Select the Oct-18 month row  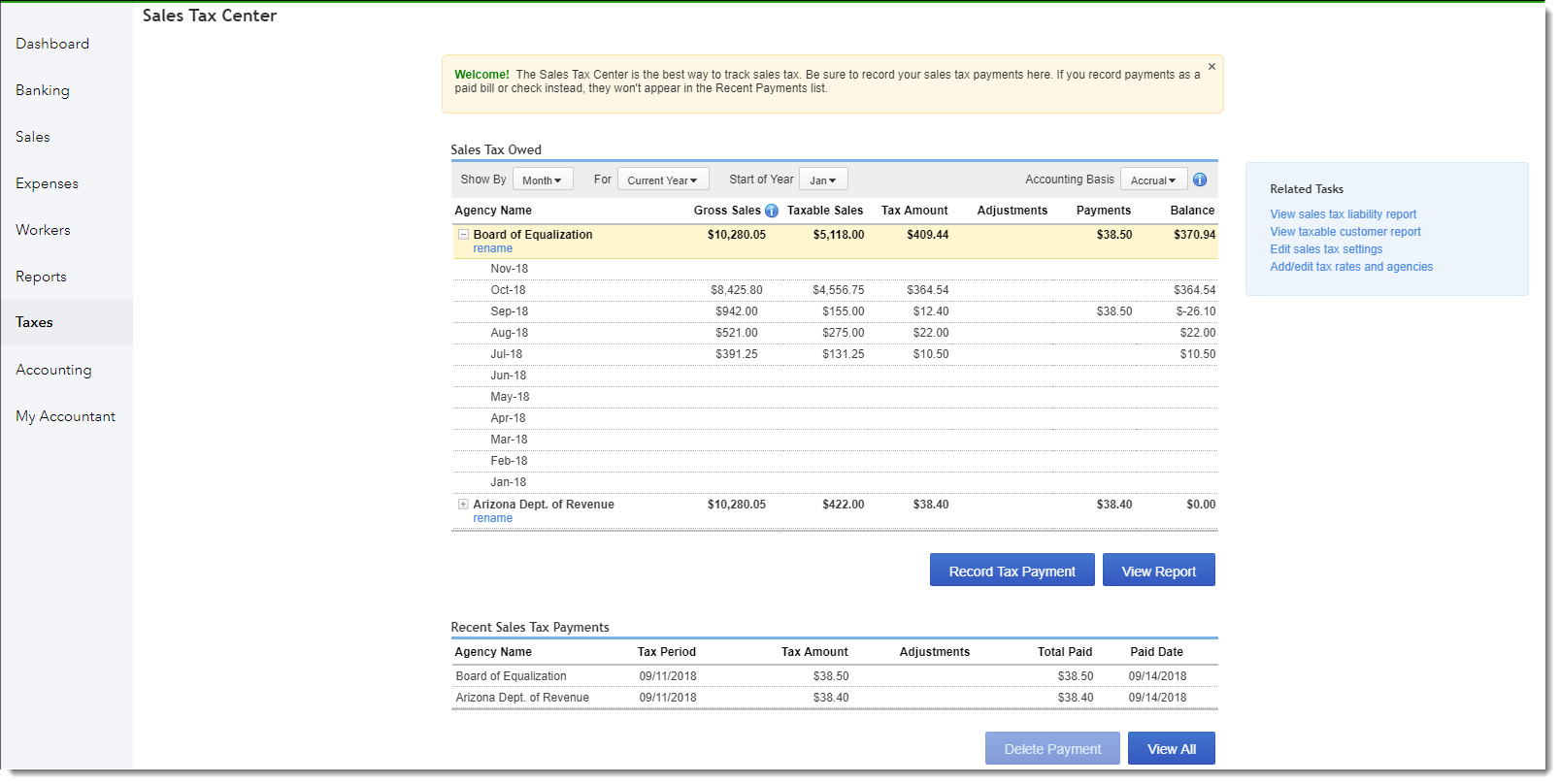(x=835, y=290)
